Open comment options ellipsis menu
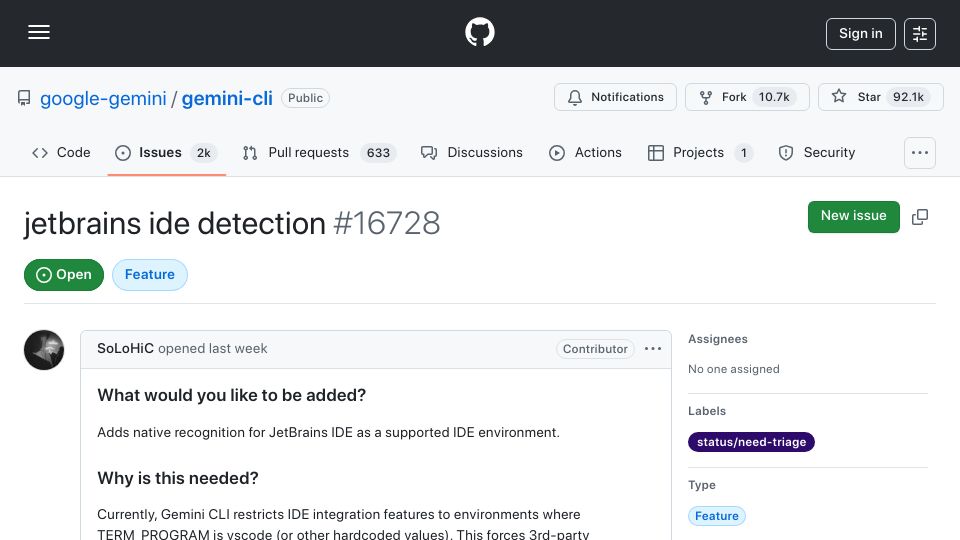960x540 pixels. click(653, 348)
